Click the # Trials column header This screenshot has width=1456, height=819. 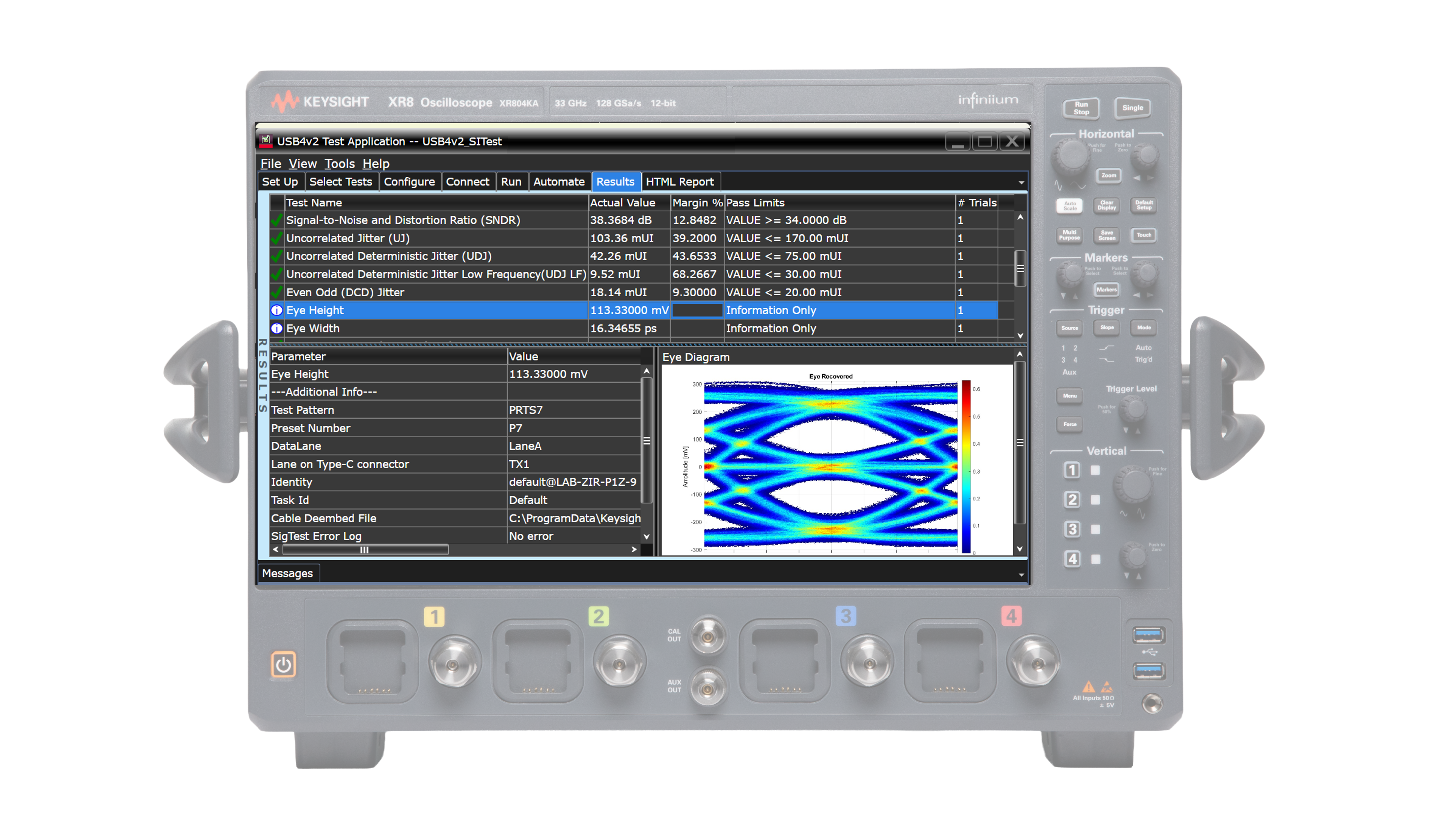pos(977,202)
